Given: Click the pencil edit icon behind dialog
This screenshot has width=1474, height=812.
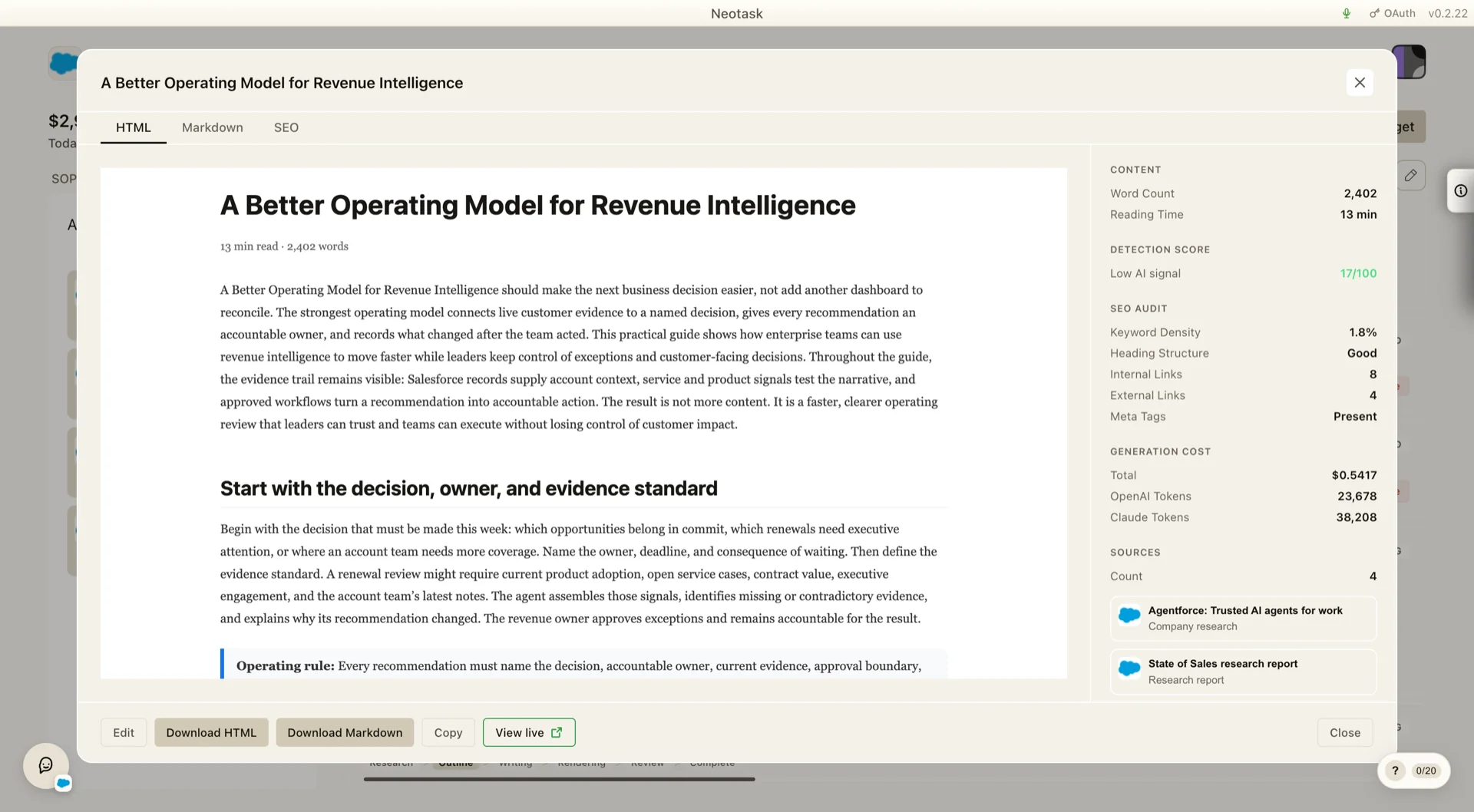Looking at the screenshot, I should click(1411, 176).
